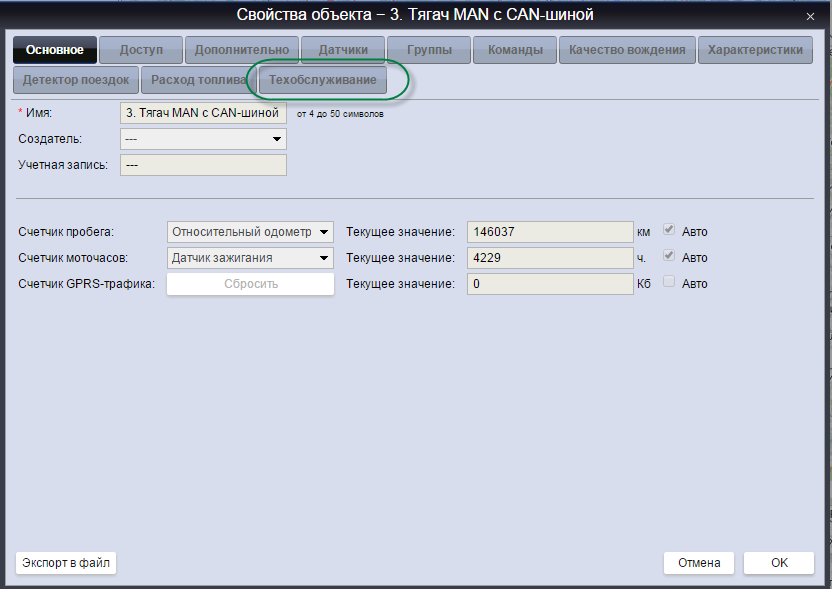832x589 pixels.
Task: Enable Auto for mileage counter
Action: [670, 231]
